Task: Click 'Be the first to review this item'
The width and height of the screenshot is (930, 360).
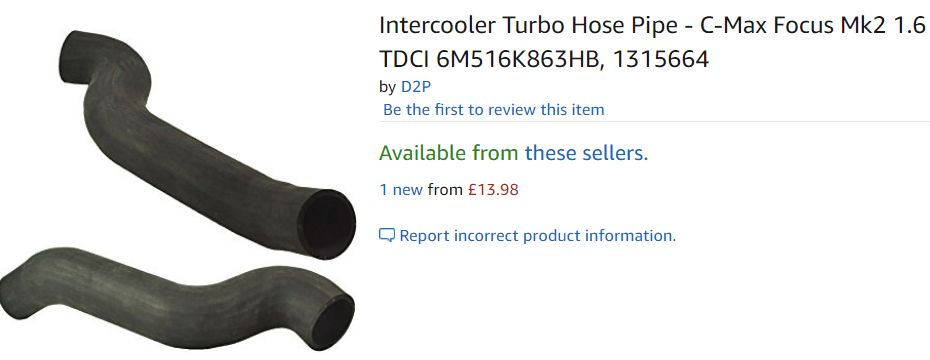Action: click(493, 110)
